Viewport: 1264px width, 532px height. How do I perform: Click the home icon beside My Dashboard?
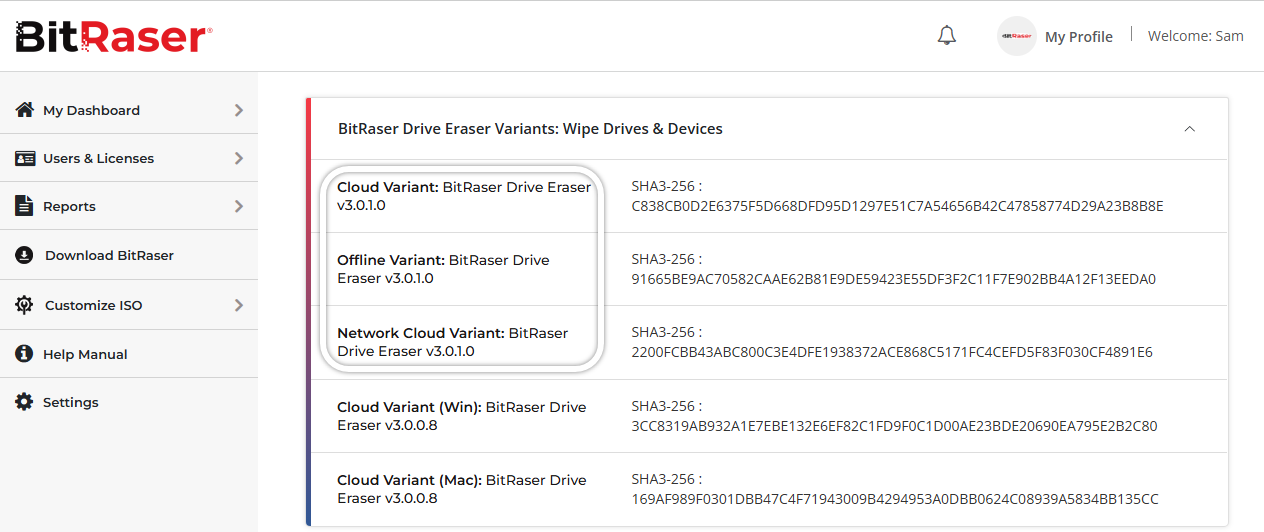[x=25, y=110]
